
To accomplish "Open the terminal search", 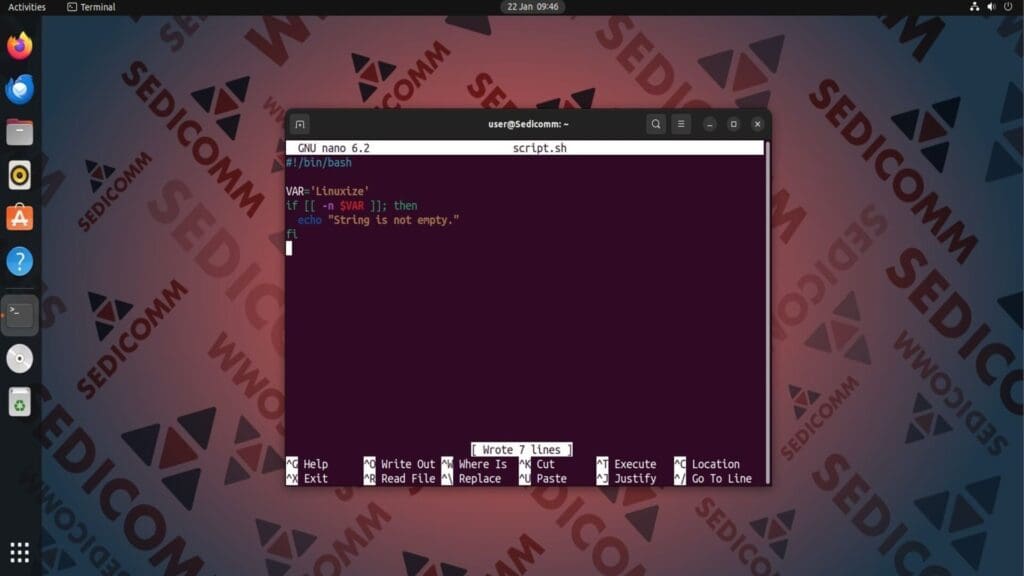I will click(655, 124).
